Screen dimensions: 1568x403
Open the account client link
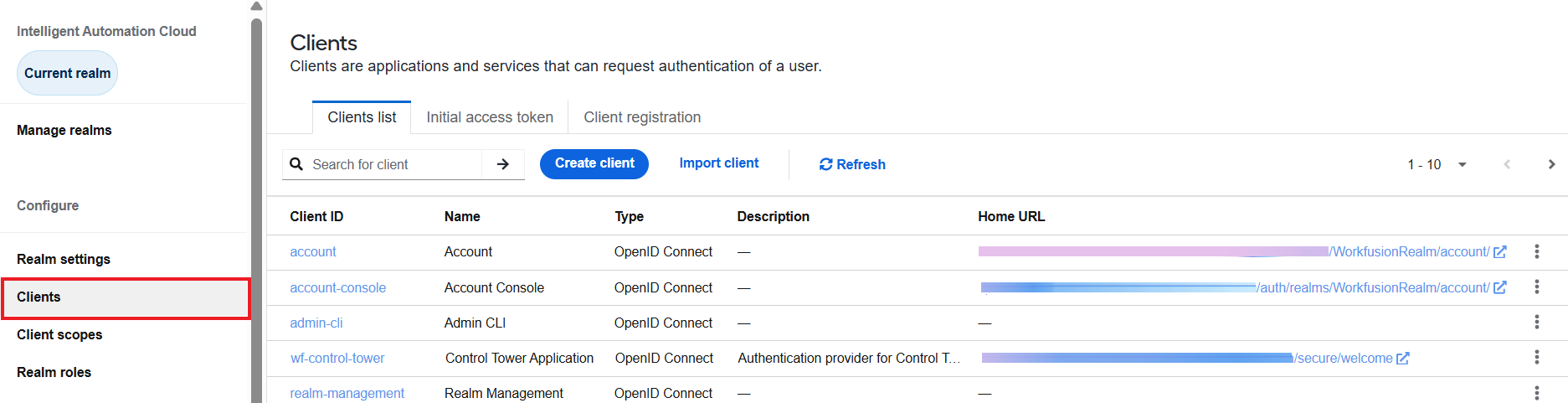pyautogui.click(x=313, y=251)
